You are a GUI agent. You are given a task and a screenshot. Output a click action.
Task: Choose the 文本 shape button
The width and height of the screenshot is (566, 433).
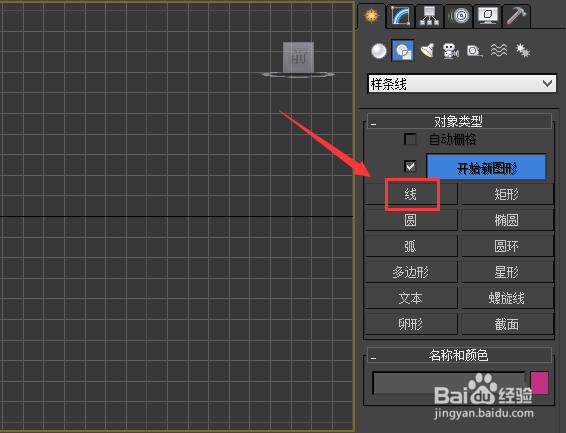[411, 298]
